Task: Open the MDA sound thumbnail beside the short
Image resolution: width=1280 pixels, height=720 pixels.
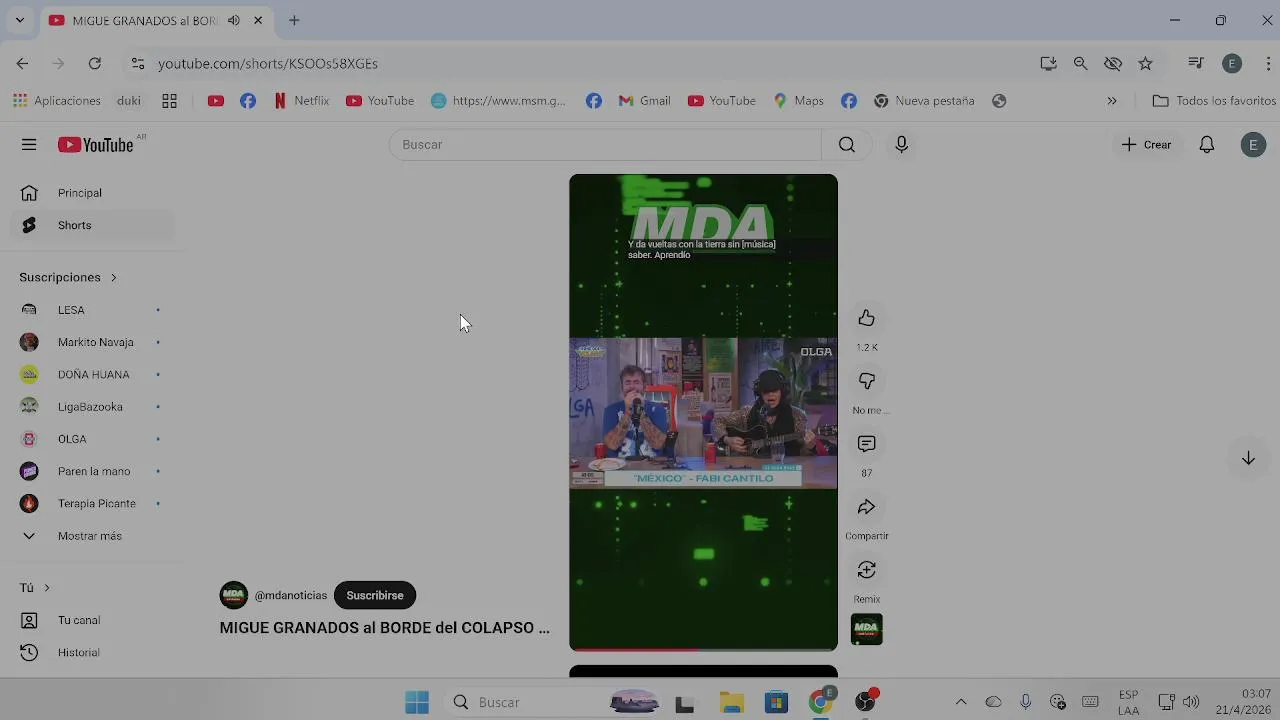Action: pyautogui.click(x=866, y=629)
